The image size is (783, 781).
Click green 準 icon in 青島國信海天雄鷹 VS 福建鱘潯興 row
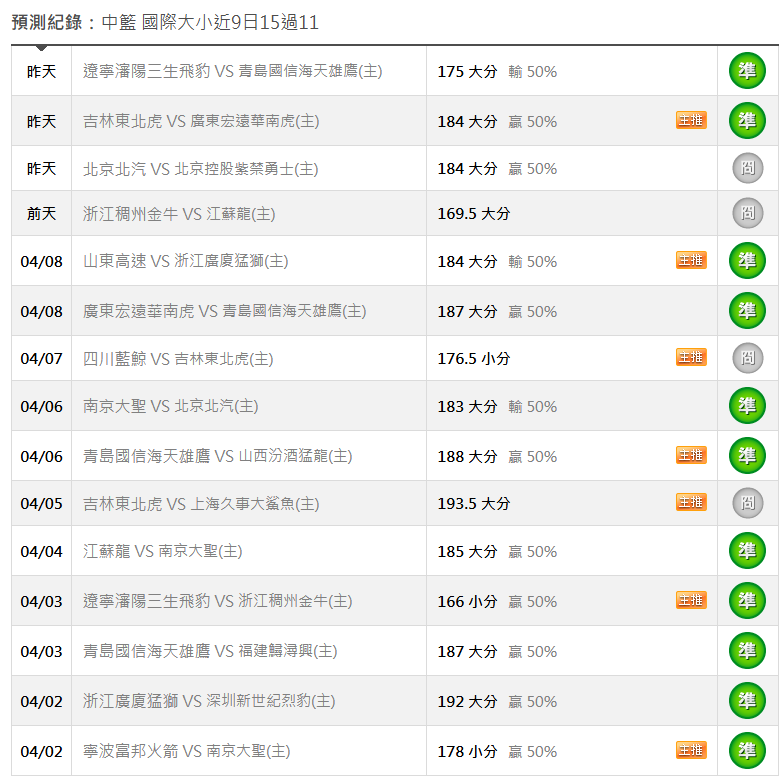747,650
